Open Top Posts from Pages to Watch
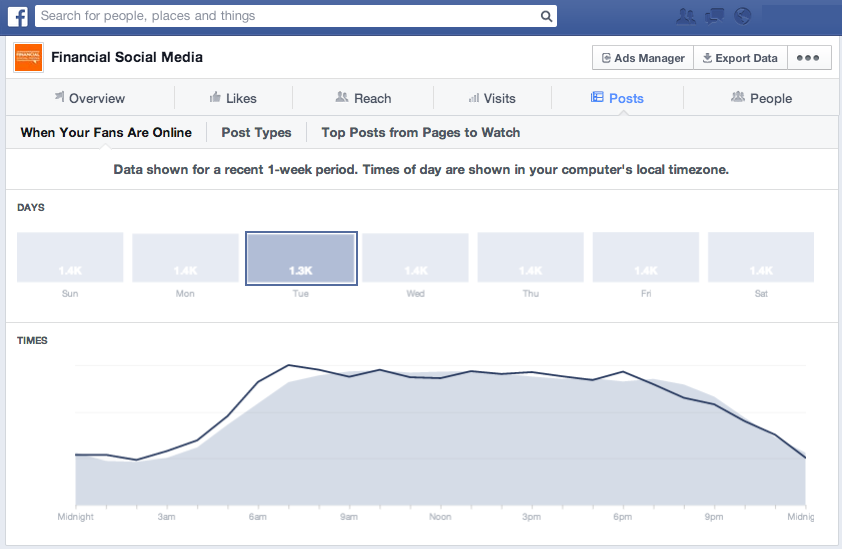842x549 pixels. [x=420, y=132]
